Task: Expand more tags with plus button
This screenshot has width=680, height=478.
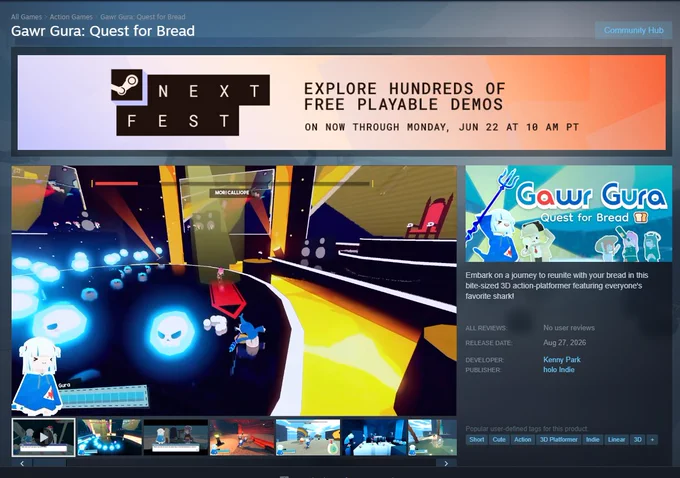Action: point(652,439)
